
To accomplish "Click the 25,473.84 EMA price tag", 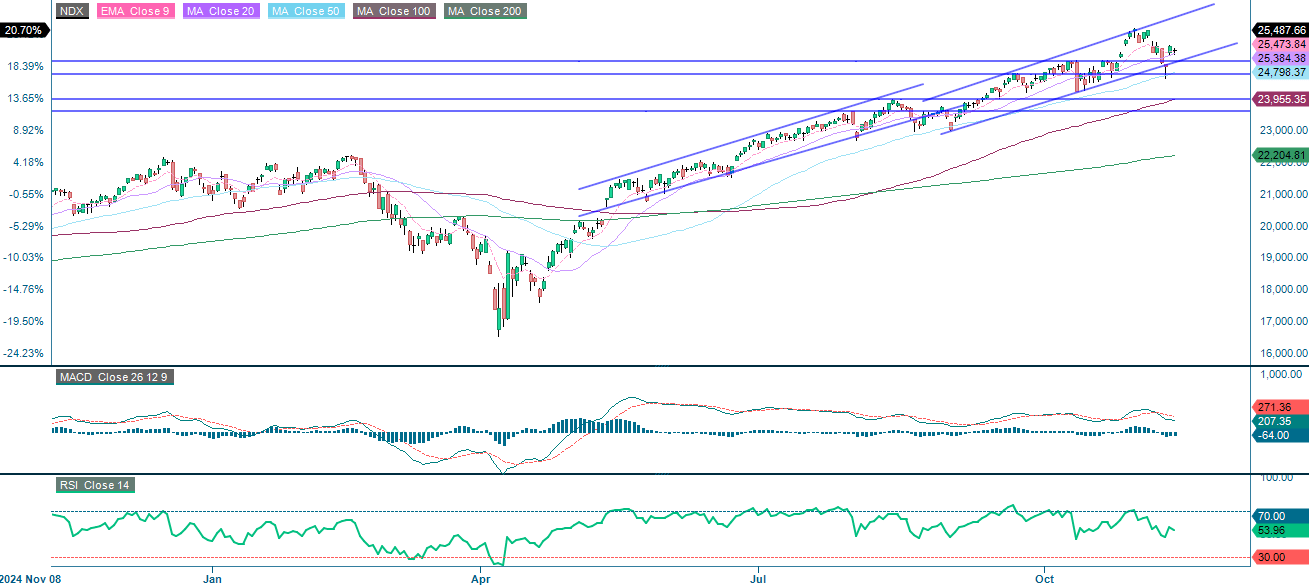I will 1280,45.
